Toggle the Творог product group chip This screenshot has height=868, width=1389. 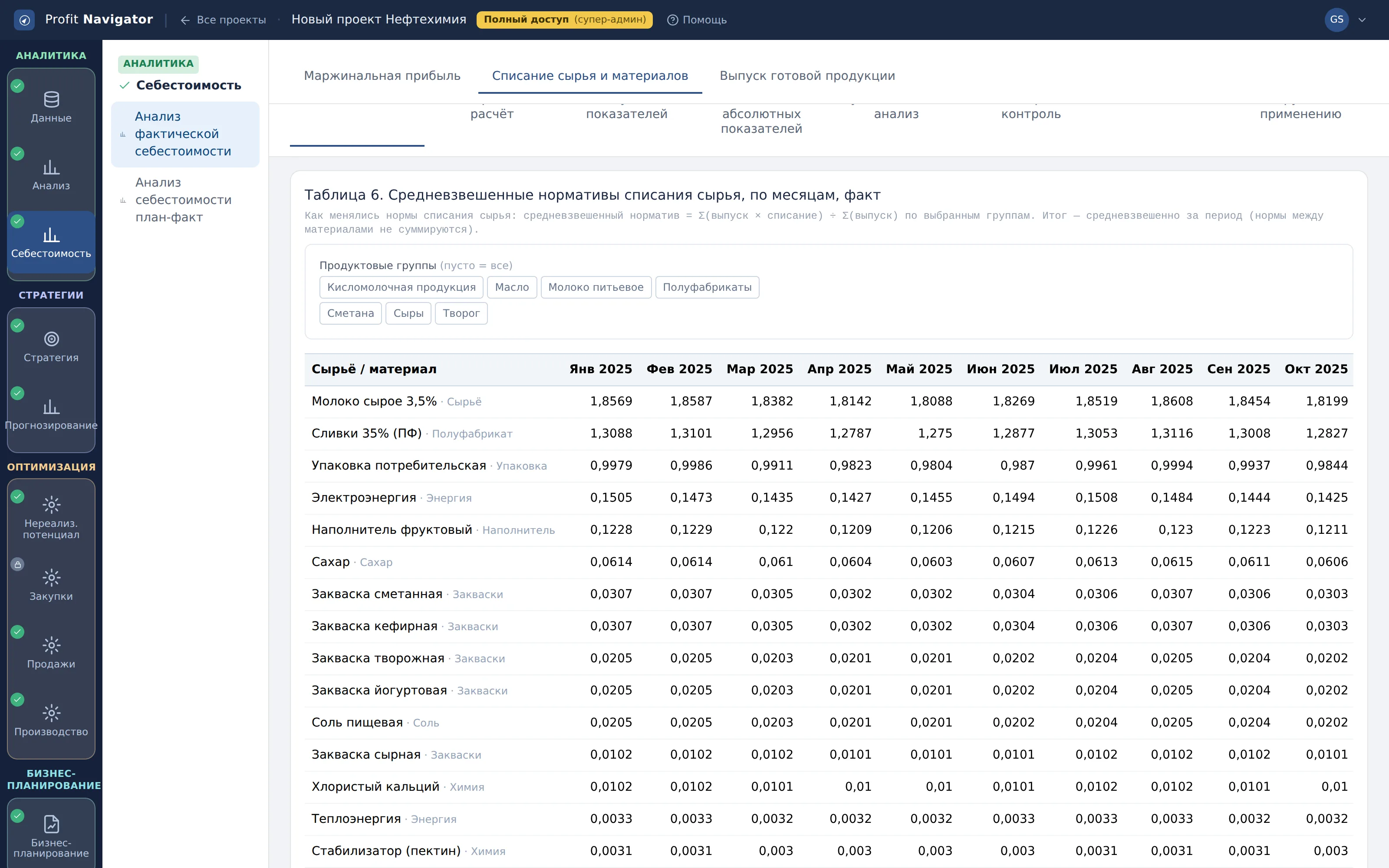[x=461, y=313]
